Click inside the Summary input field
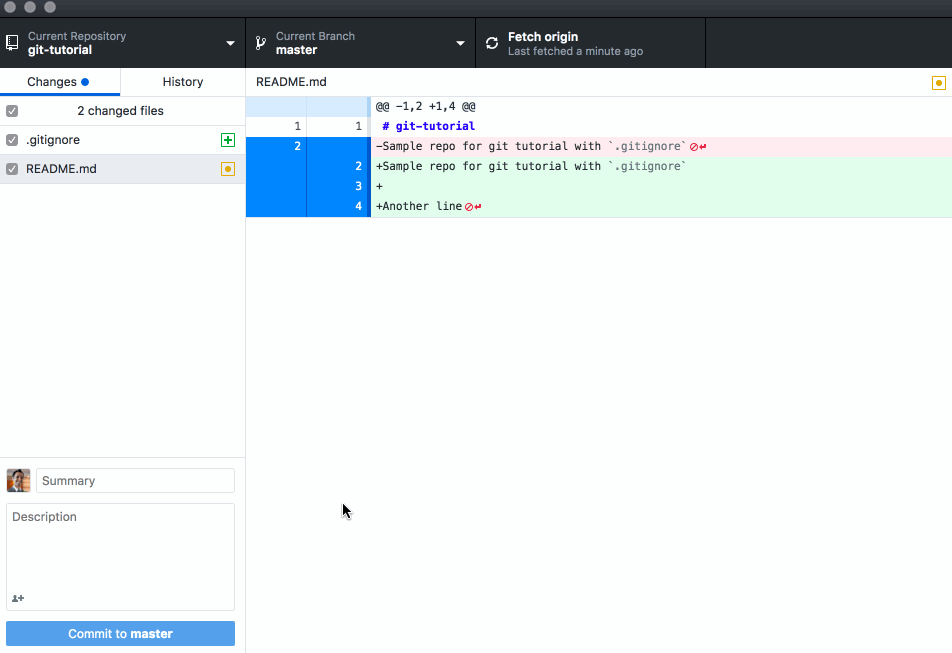952x653 pixels. point(135,480)
